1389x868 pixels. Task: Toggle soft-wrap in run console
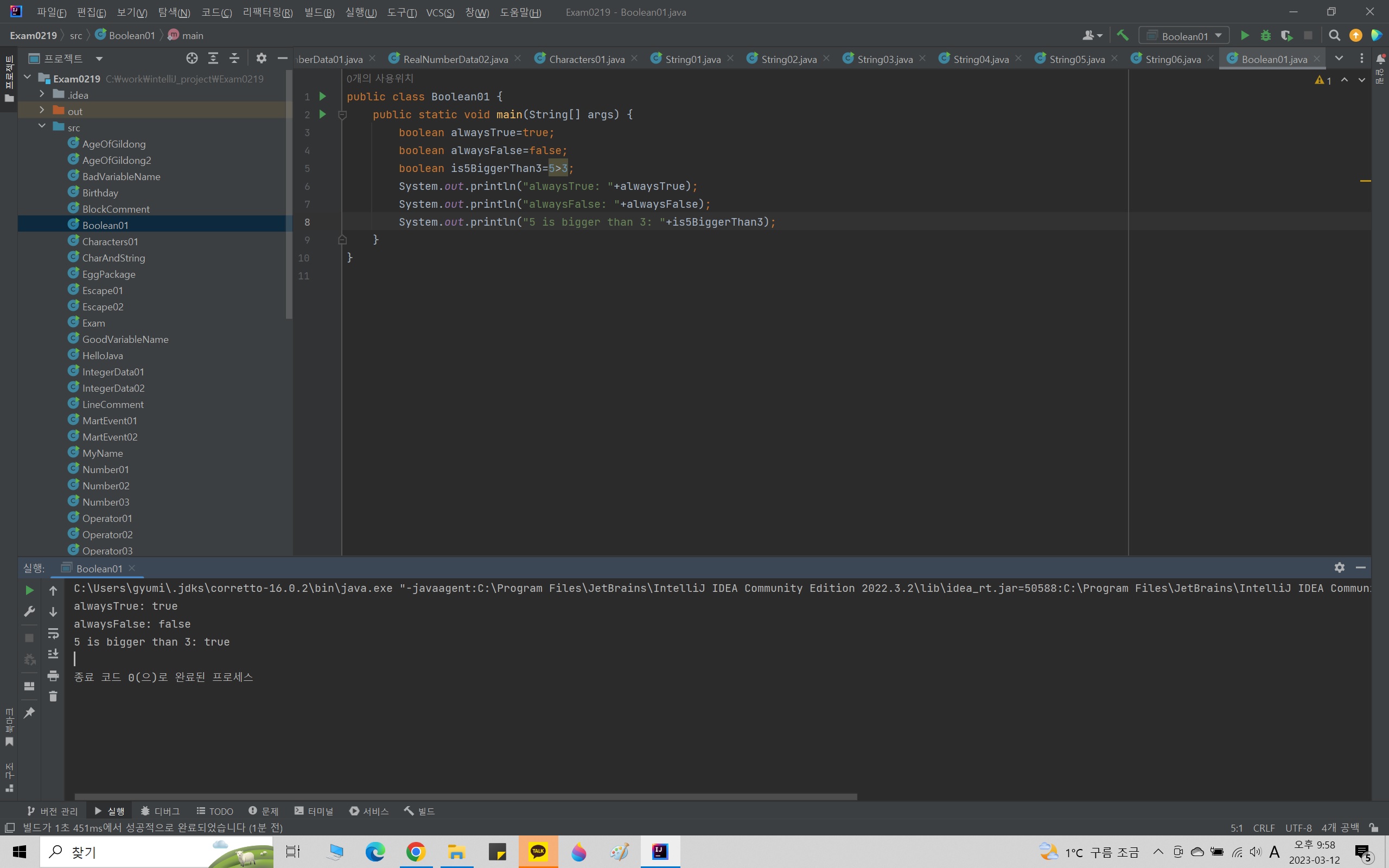tap(53, 633)
